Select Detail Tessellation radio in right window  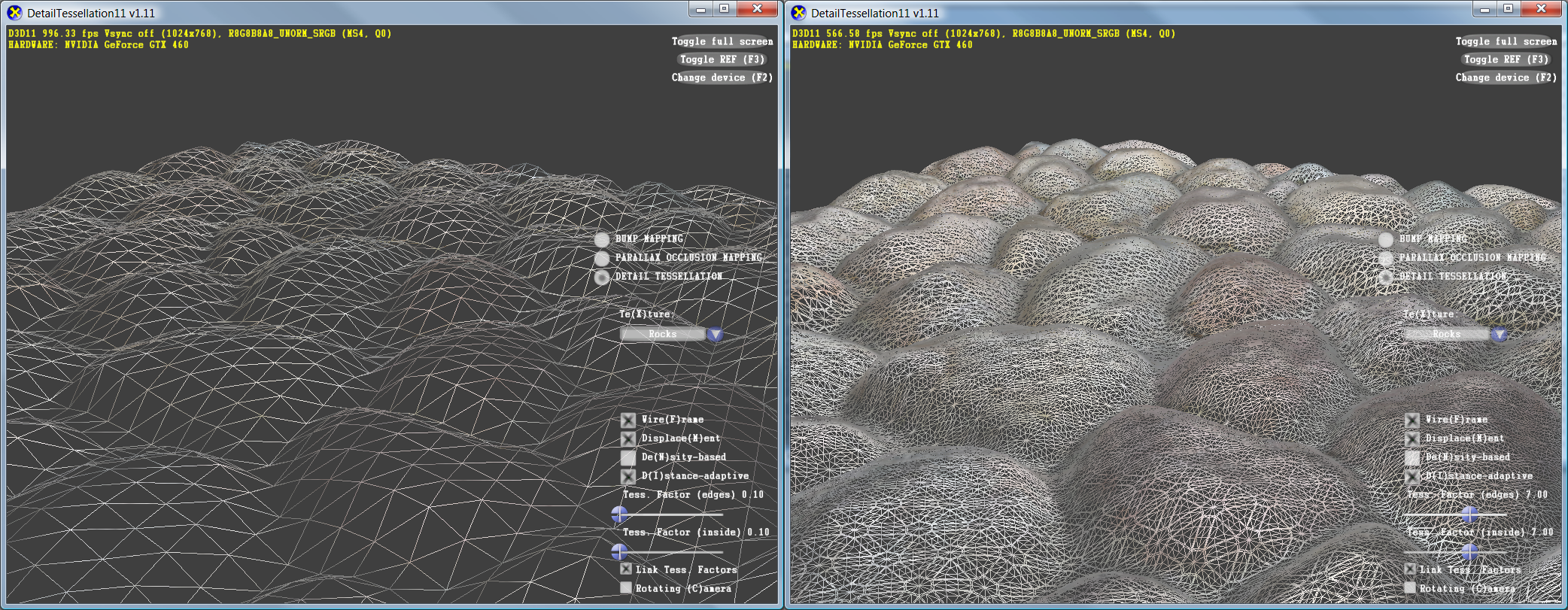click(x=1386, y=278)
